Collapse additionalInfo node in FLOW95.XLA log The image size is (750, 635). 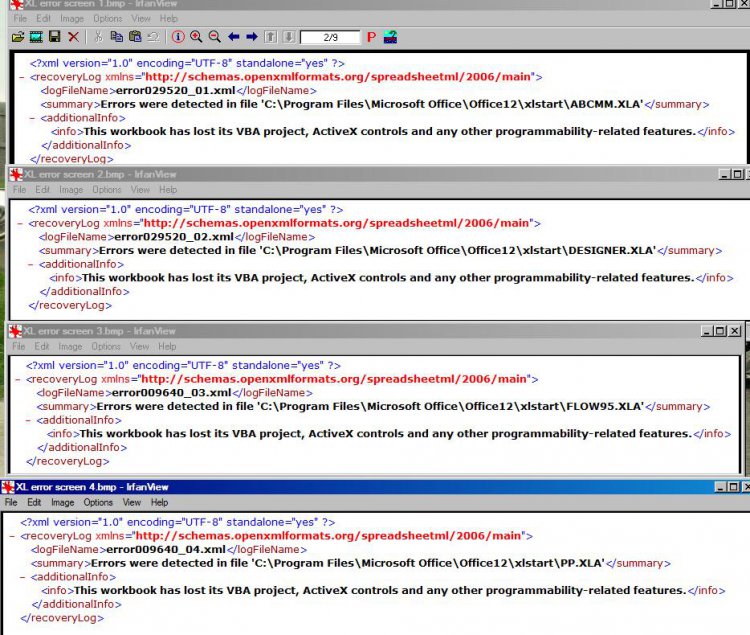pyautogui.click(x=28, y=421)
